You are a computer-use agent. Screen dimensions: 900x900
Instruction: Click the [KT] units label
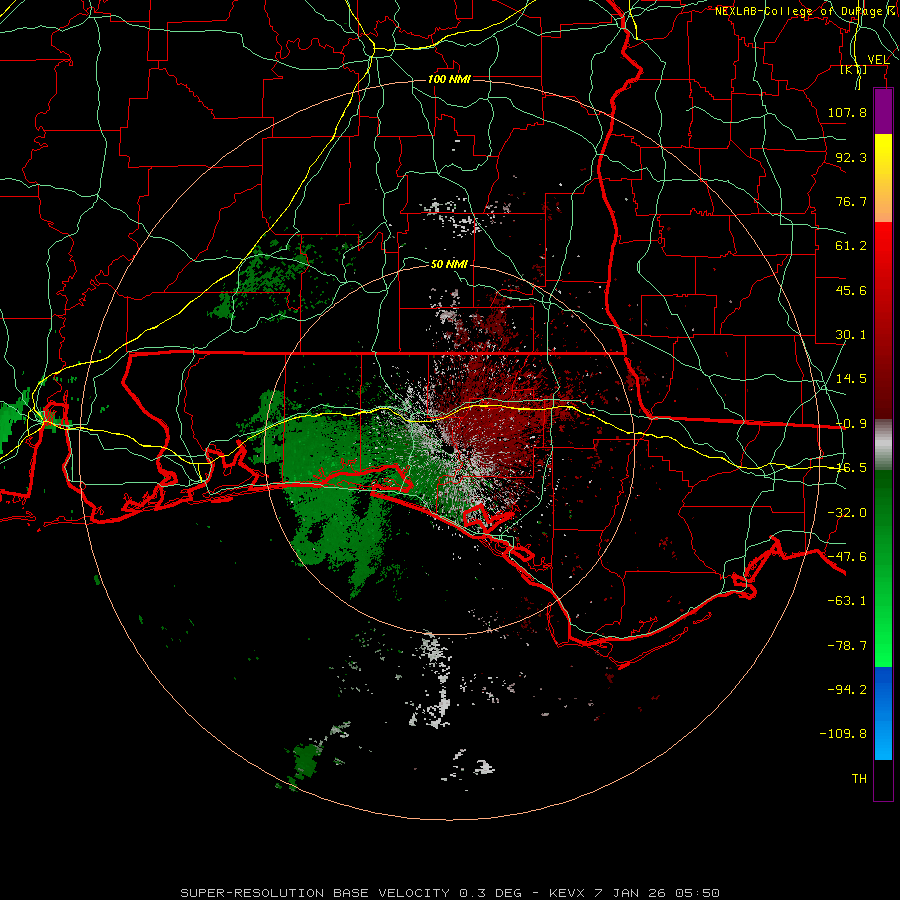854,69
